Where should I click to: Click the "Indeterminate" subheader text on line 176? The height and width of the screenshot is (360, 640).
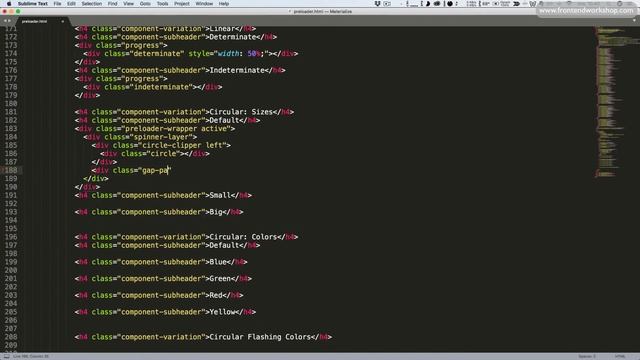[x=237, y=70]
